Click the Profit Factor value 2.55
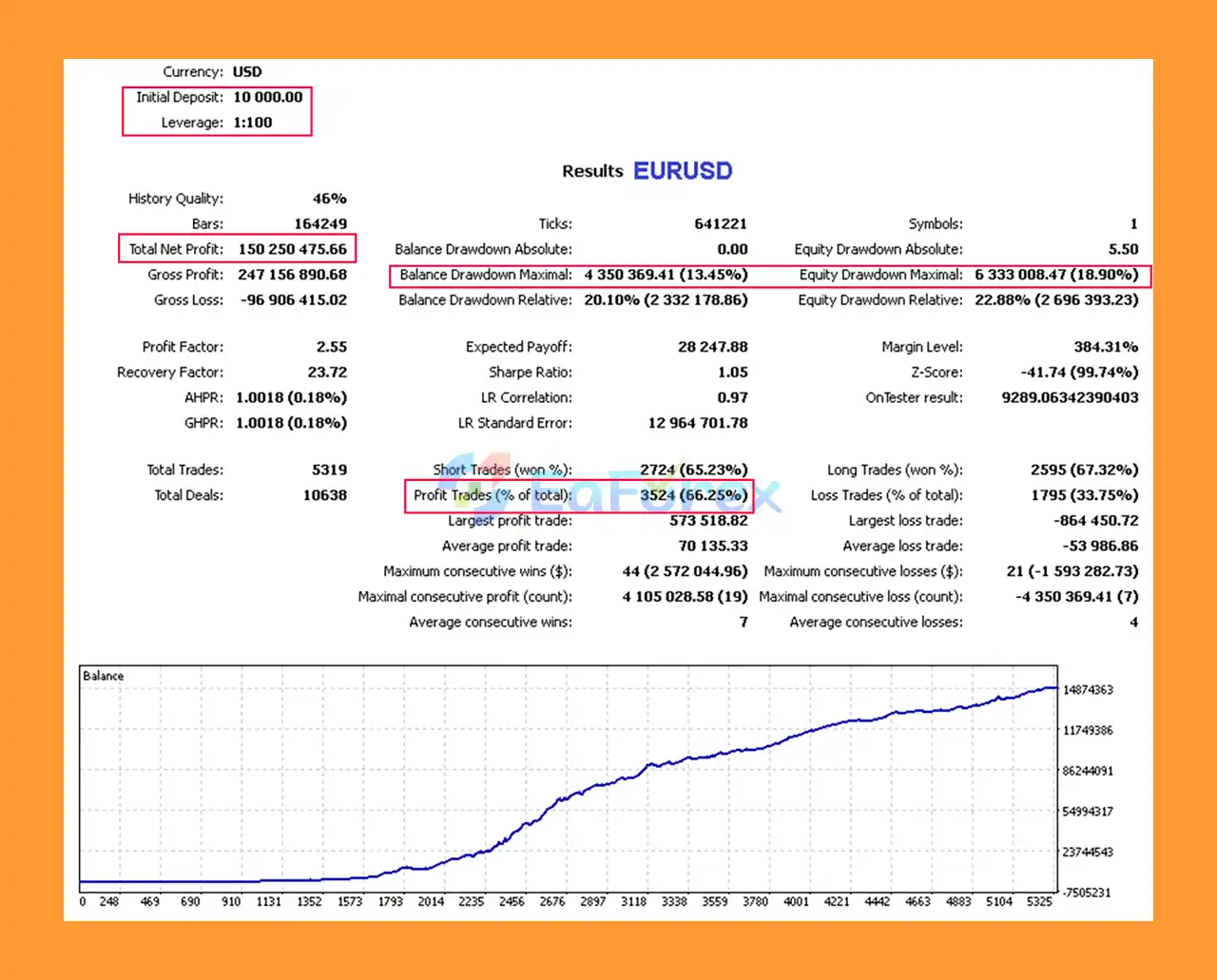1217x980 pixels. click(331, 347)
